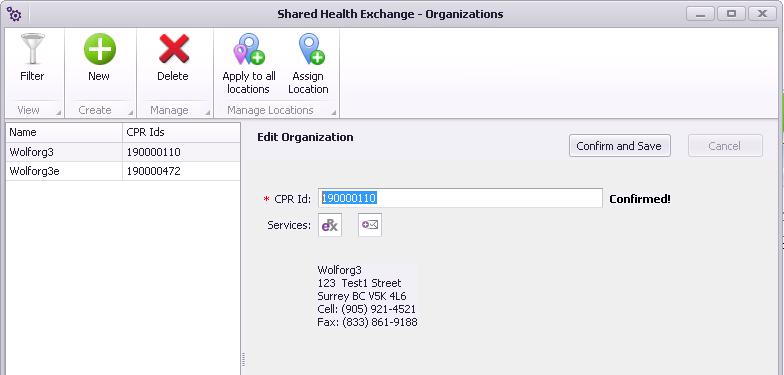Delete the selected organization
The width and height of the screenshot is (784, 375).
(x=173, y=58)
